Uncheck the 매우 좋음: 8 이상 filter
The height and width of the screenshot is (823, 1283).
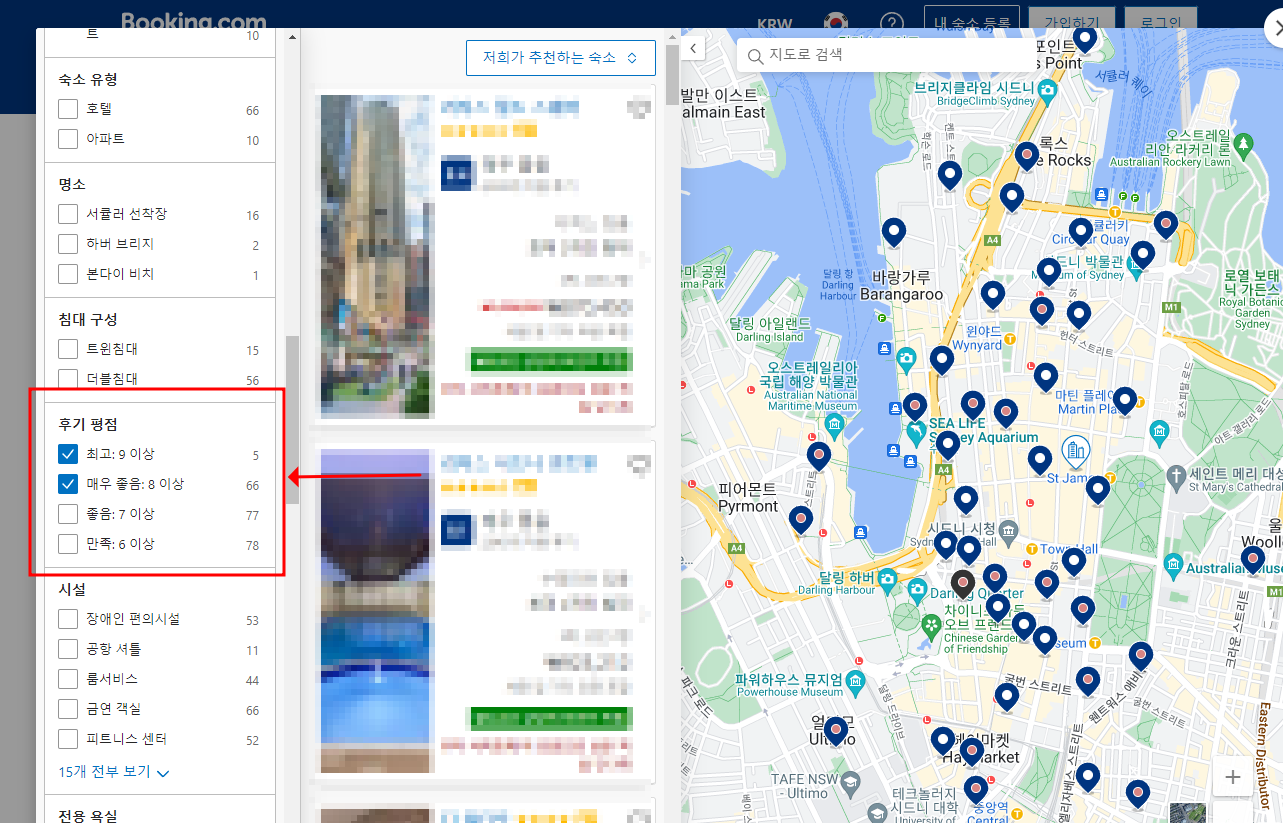(x=68, y=484)
